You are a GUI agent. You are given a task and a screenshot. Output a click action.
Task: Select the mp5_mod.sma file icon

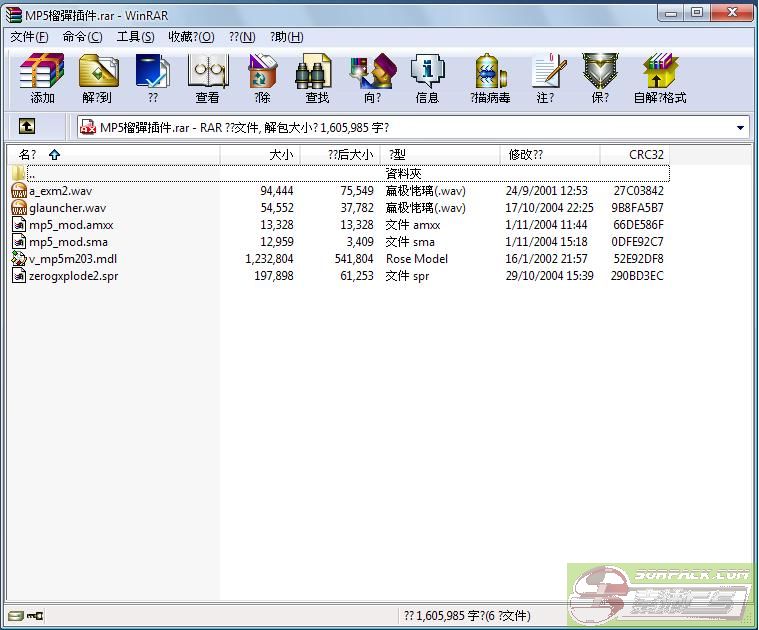coord(19,241)
